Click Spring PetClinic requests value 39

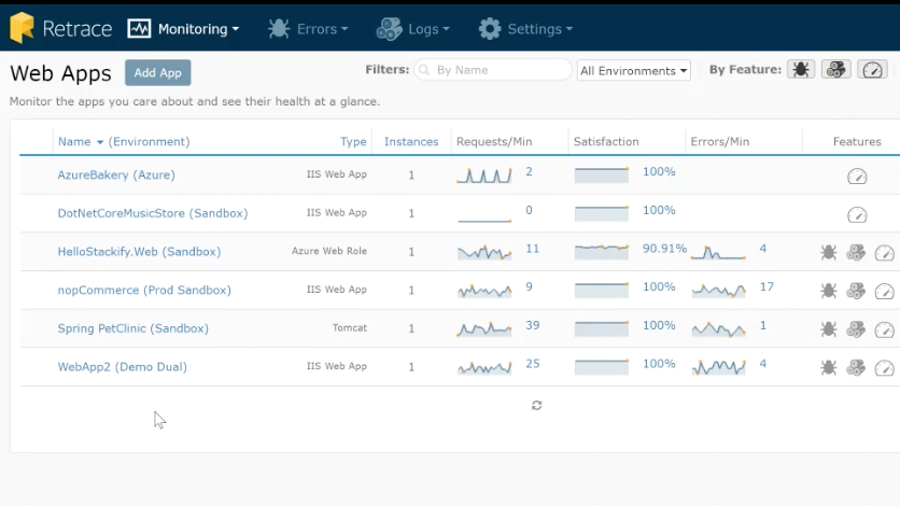pos(533,325)
